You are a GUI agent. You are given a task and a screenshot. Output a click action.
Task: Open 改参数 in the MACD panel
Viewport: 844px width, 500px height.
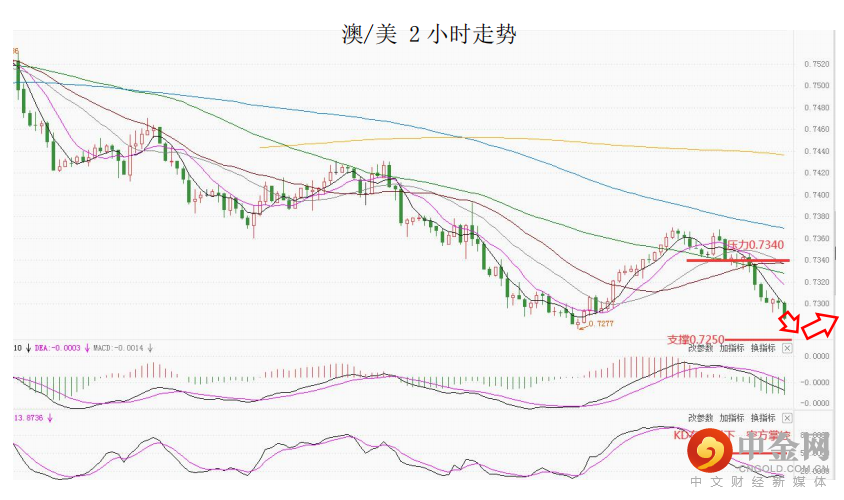click(700, 348)
